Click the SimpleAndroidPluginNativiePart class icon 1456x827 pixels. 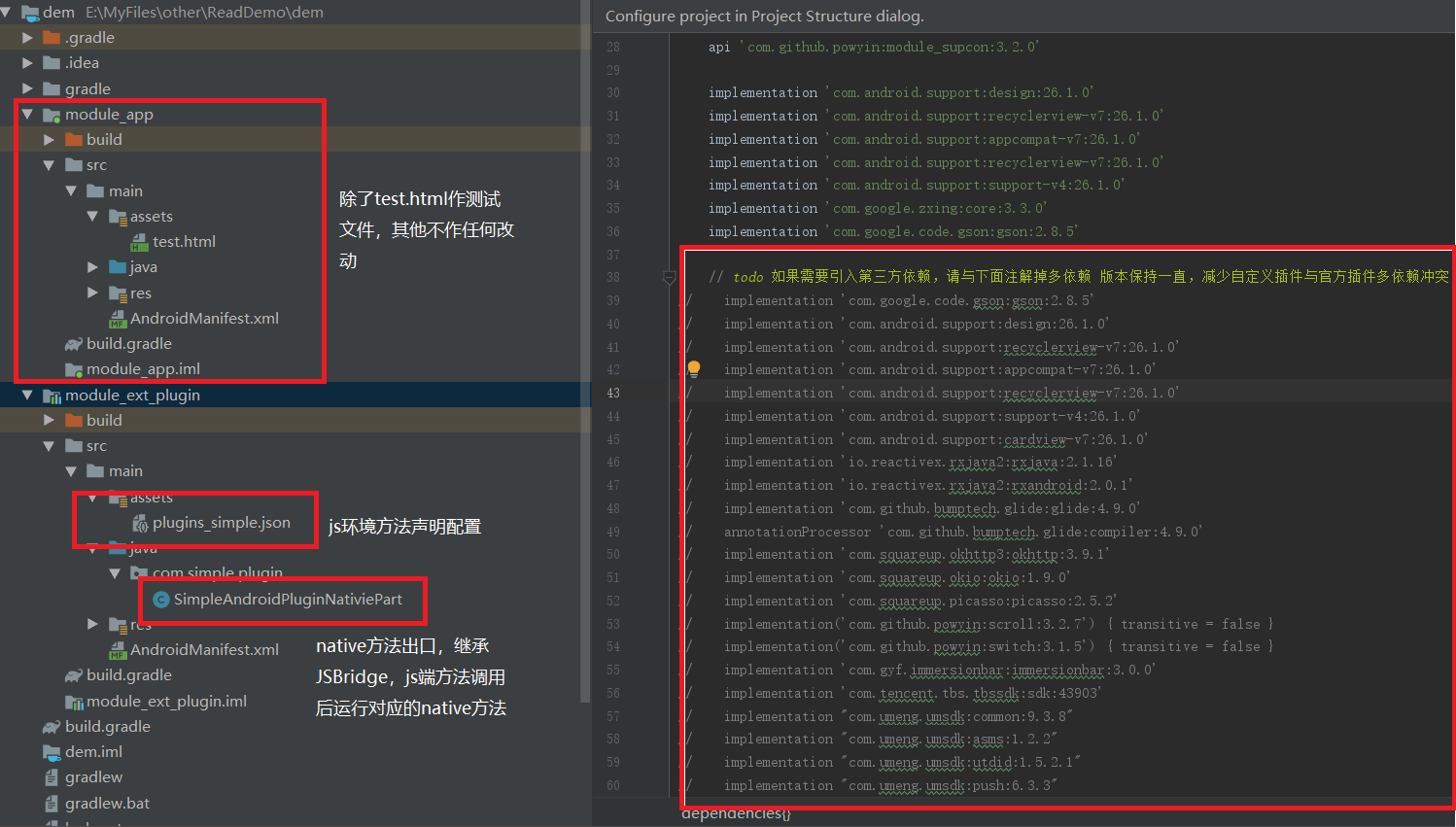[161, 600]
